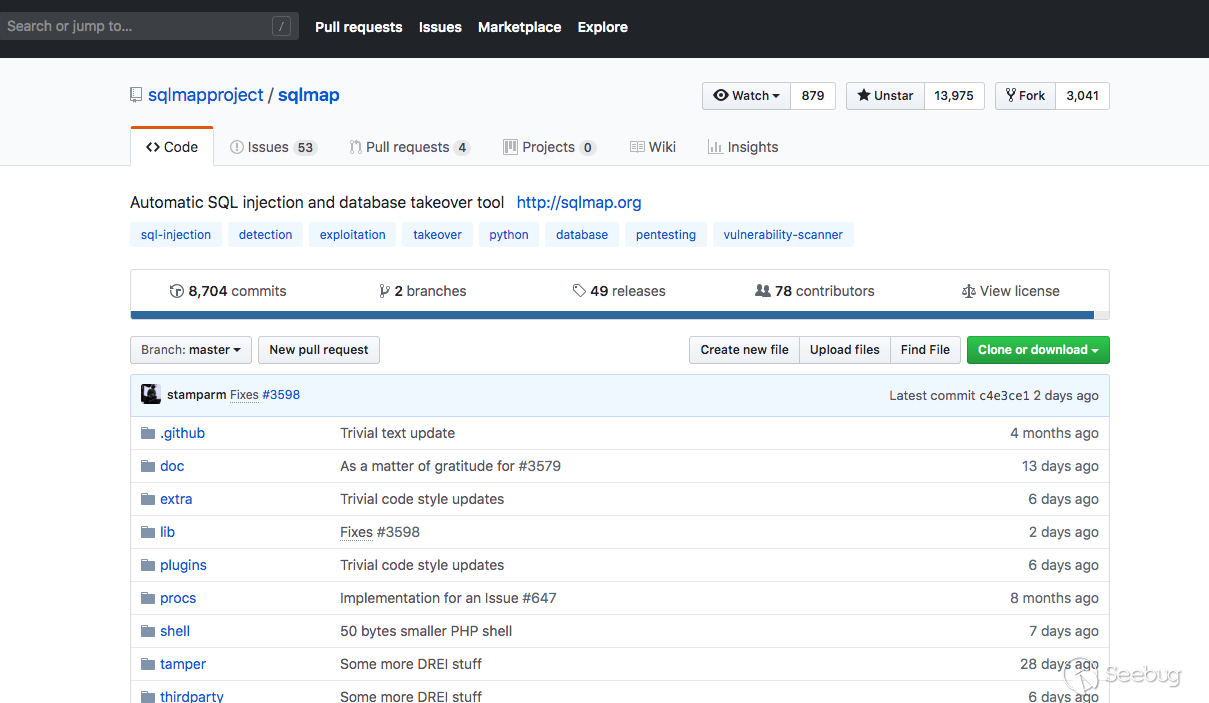Viewport: 1209px width, 703px height.
Task: View the 13,975 stargazers count
Action: coord(954,96)
